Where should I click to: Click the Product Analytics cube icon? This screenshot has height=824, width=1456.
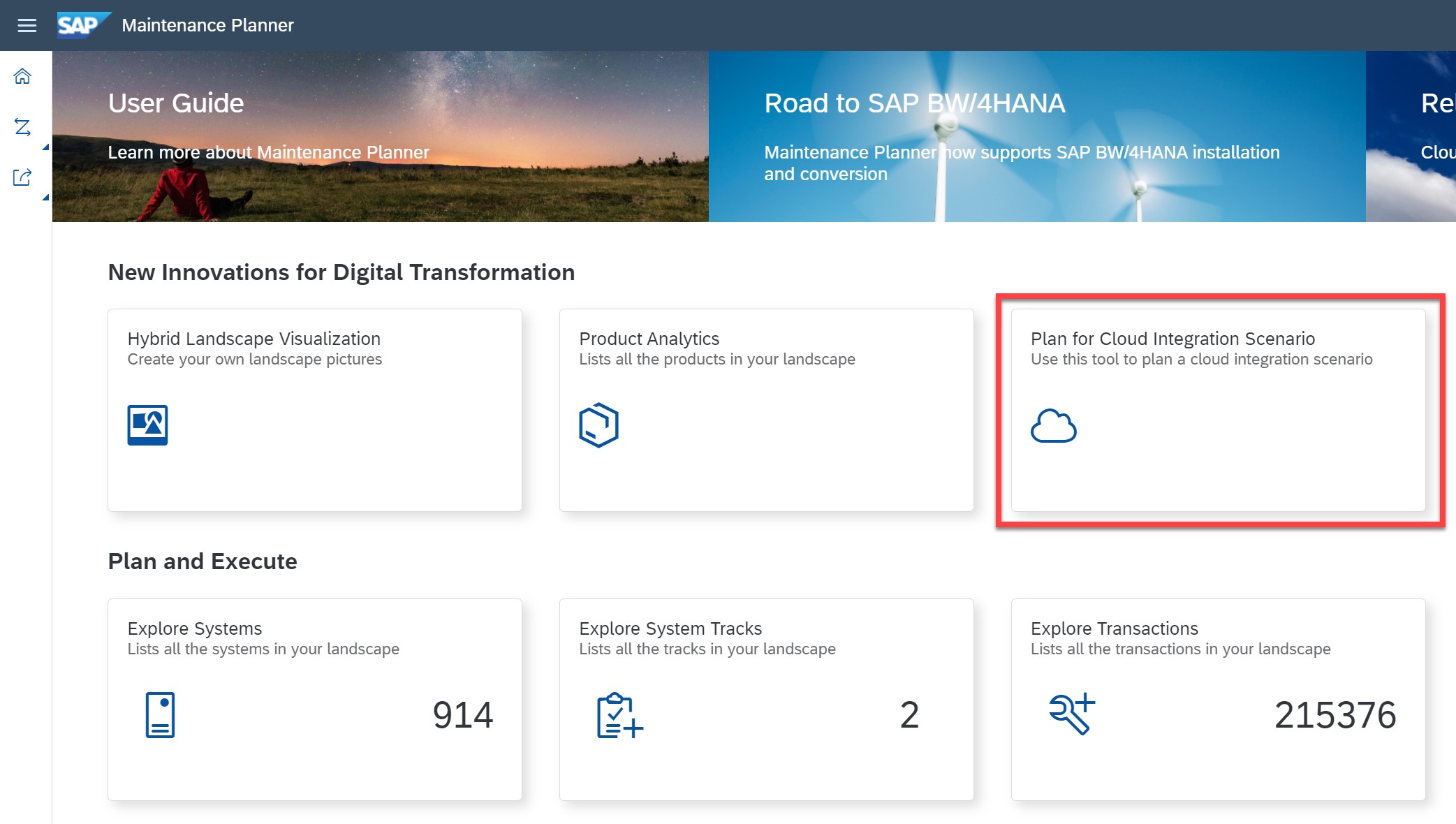pyautogui.click(x=598, y=425)
